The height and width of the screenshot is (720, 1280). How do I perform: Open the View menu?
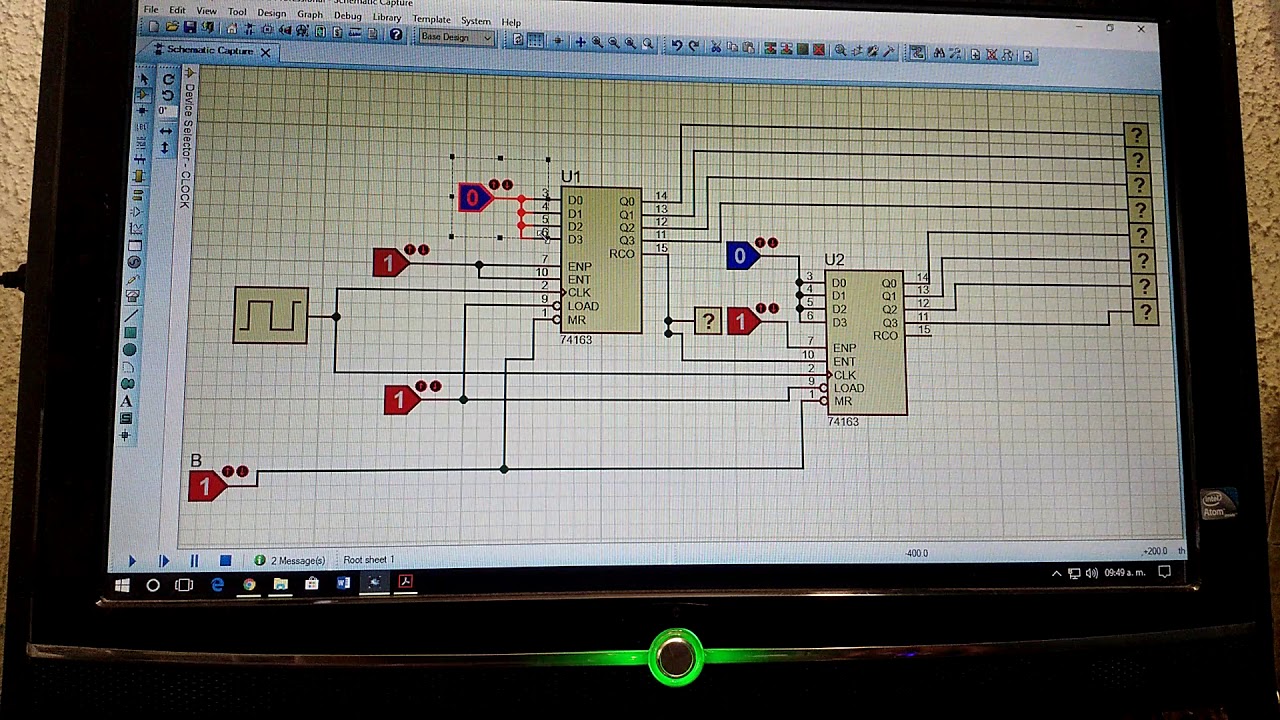pyautogui.click(x=206, y=12)
